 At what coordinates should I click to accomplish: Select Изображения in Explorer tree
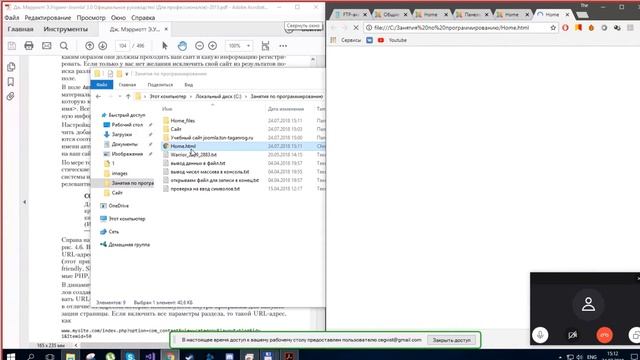(127, 154)
